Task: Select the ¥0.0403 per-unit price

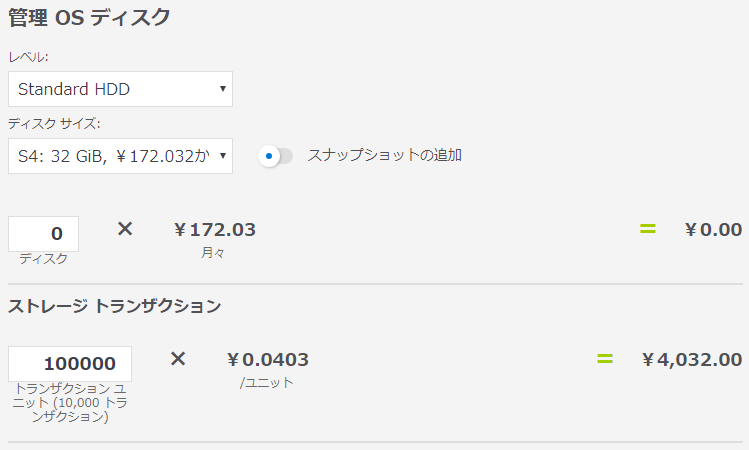Action: coord(267,360)
